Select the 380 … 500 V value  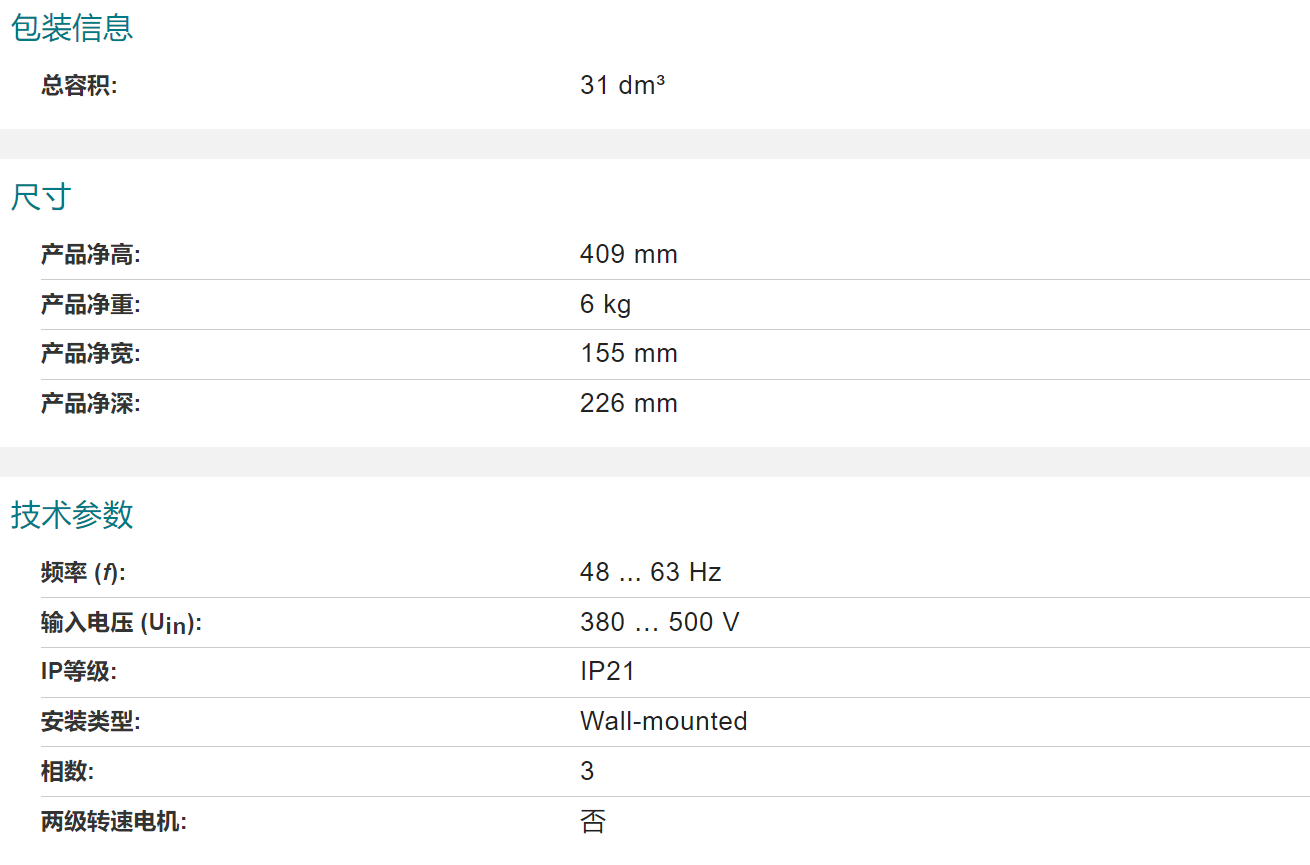(x=660, y=623)
